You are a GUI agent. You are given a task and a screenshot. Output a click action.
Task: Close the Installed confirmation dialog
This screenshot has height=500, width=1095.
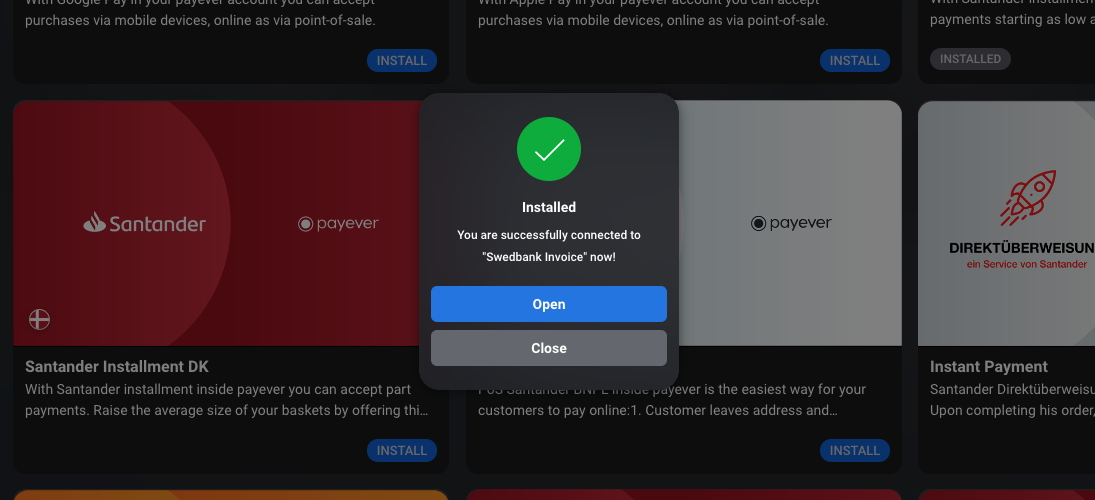pos(549,348)
